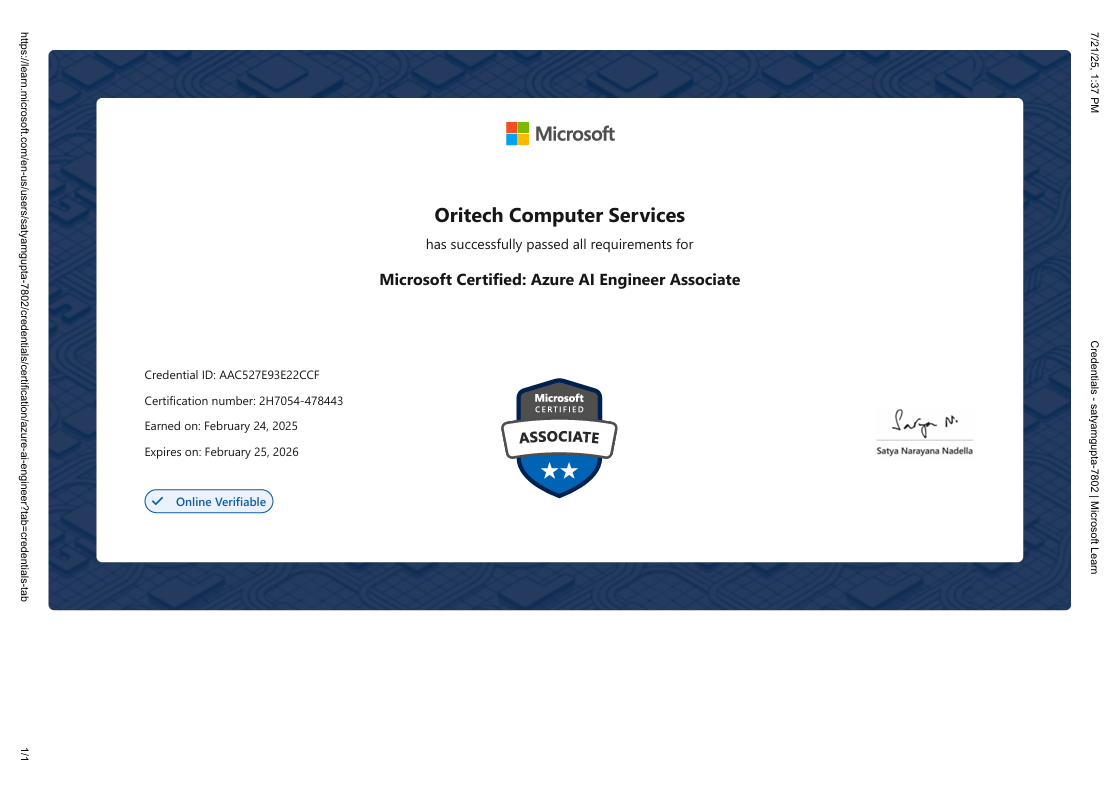Viewport: 1120px width, 788px height.
Task: Click the Satya Narayana Nadella name
Action: coord(924,451)
